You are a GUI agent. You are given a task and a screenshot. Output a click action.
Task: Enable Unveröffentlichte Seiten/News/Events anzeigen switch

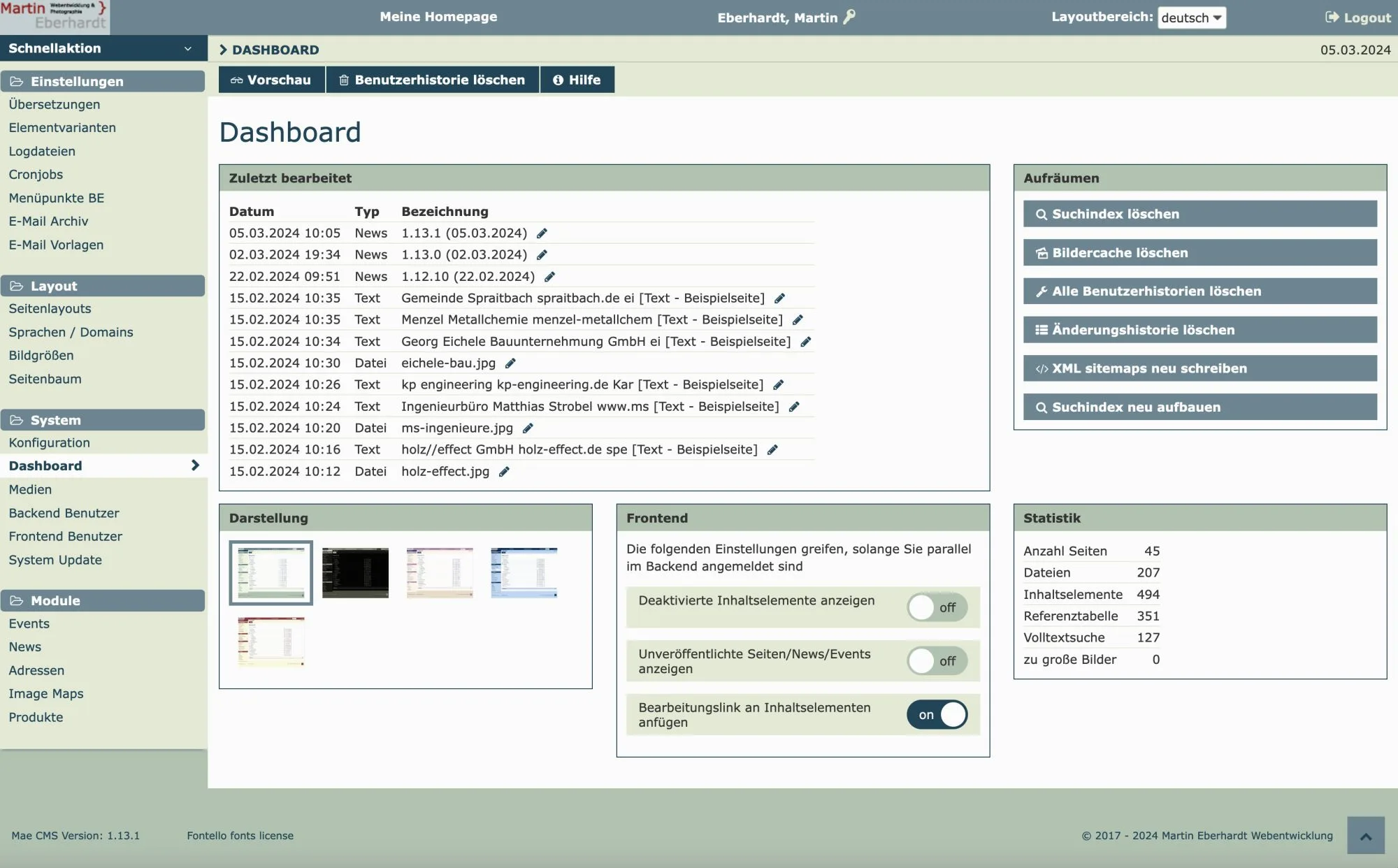[x=937, y=661]
